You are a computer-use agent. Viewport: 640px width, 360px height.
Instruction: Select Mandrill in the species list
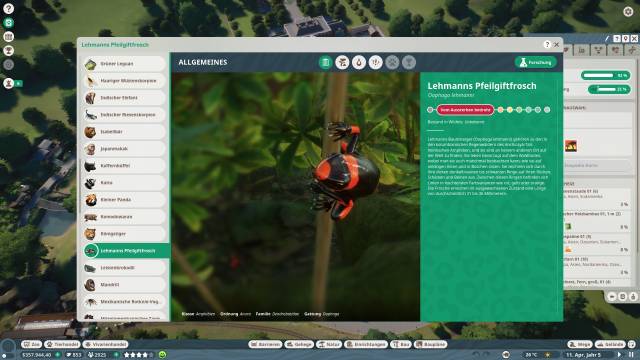tap(124, 285)
